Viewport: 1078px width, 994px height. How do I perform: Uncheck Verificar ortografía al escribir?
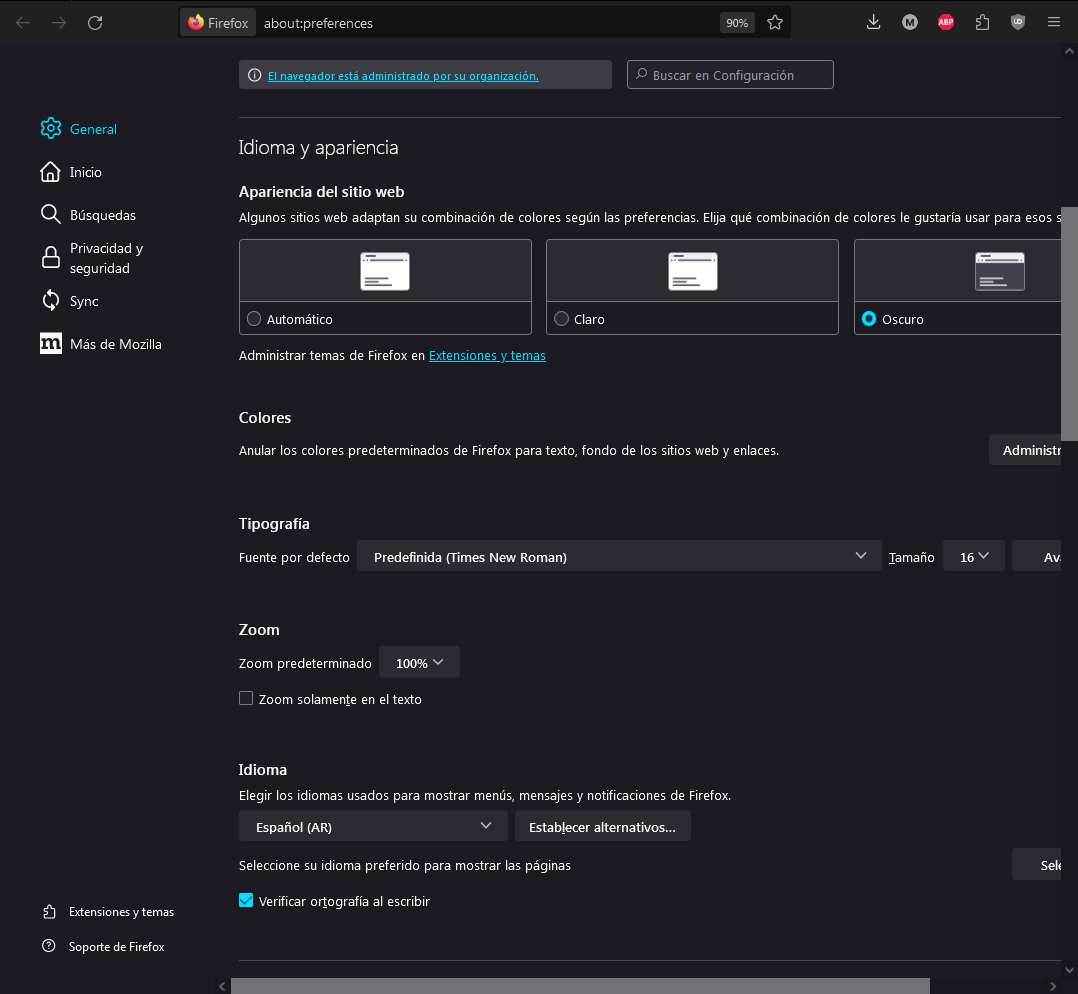(246, 901)
